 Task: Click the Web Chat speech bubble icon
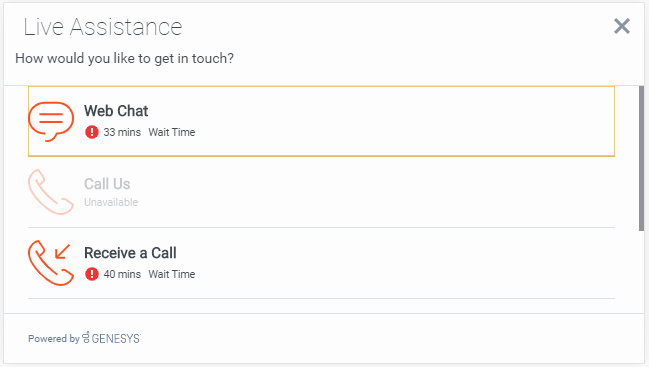tap(51, 122)
